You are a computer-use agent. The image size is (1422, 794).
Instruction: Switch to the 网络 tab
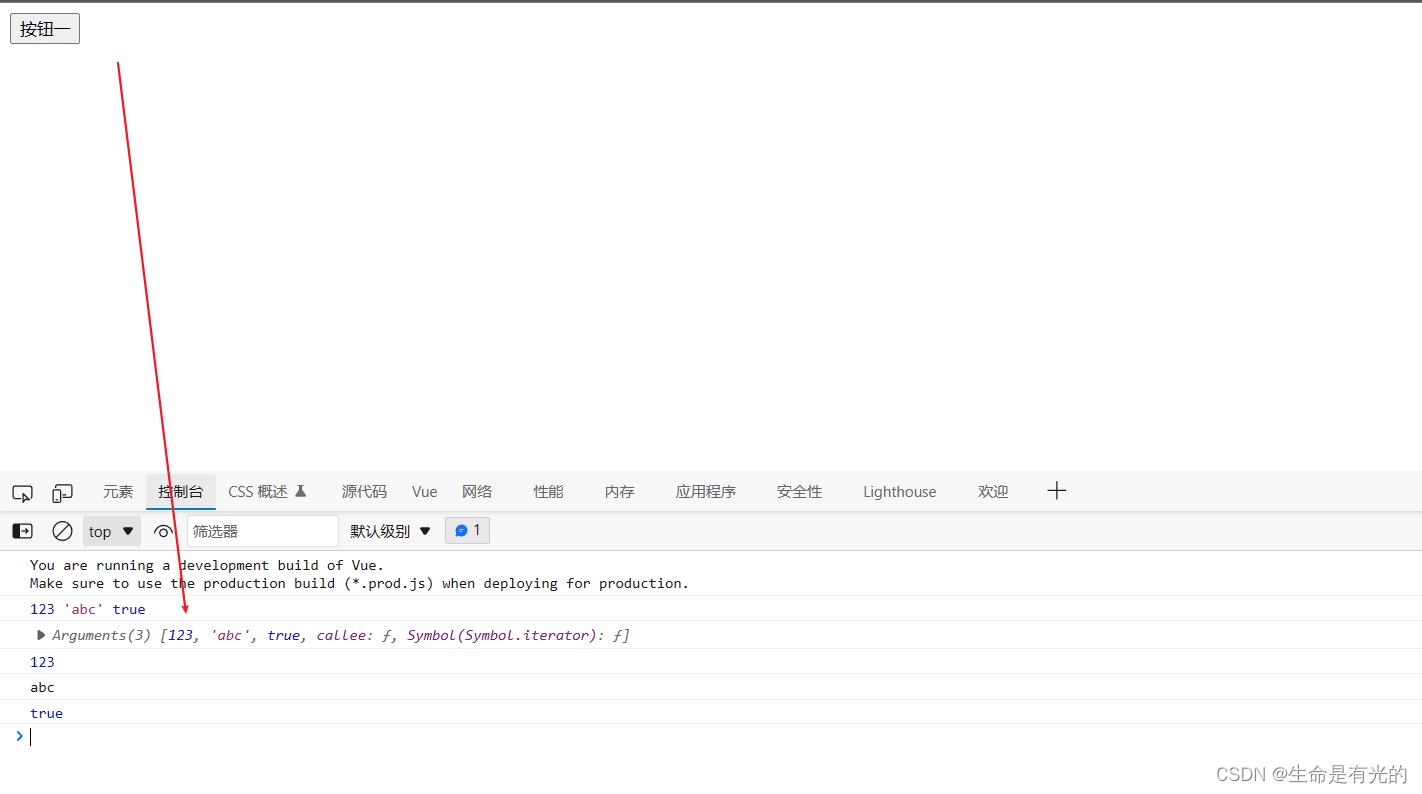(477, 492)
